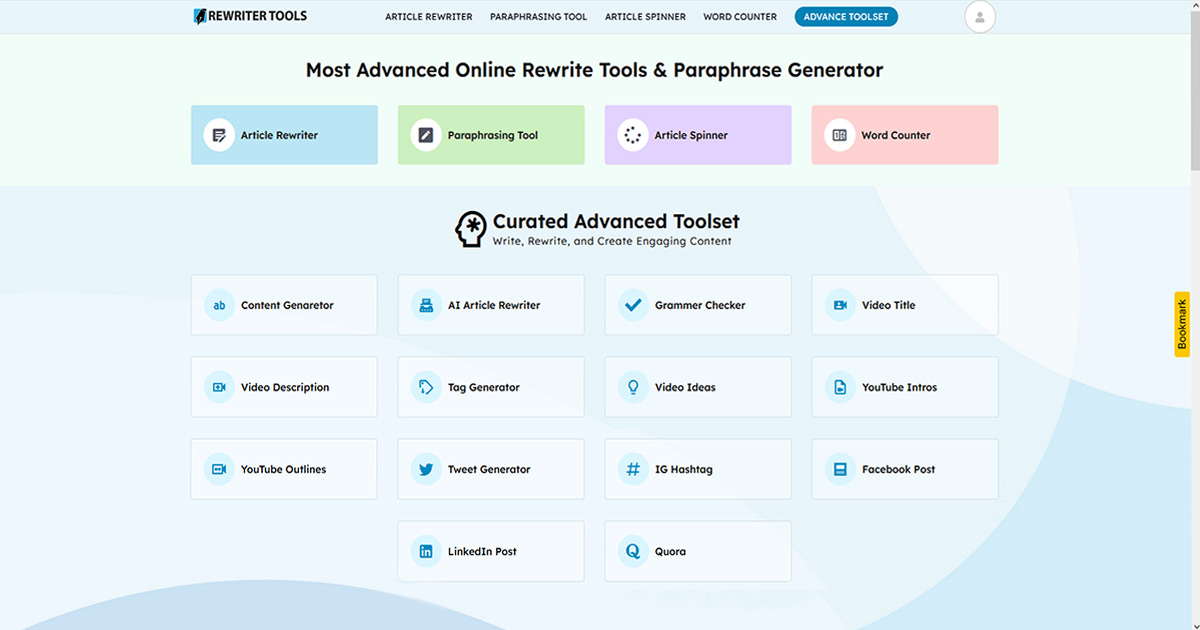Select the Content Generator tool icon
Screen dimensions: 1200x630
pyautogui.click(x=218, y=305)
